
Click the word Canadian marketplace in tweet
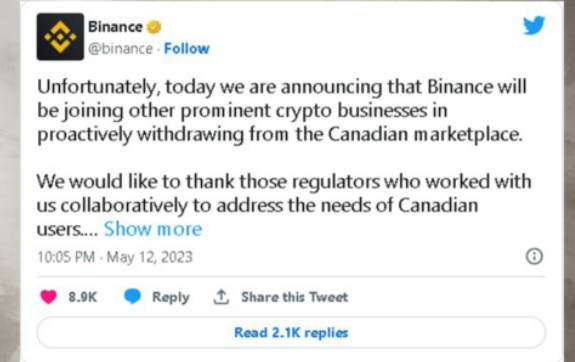[425, 134]
